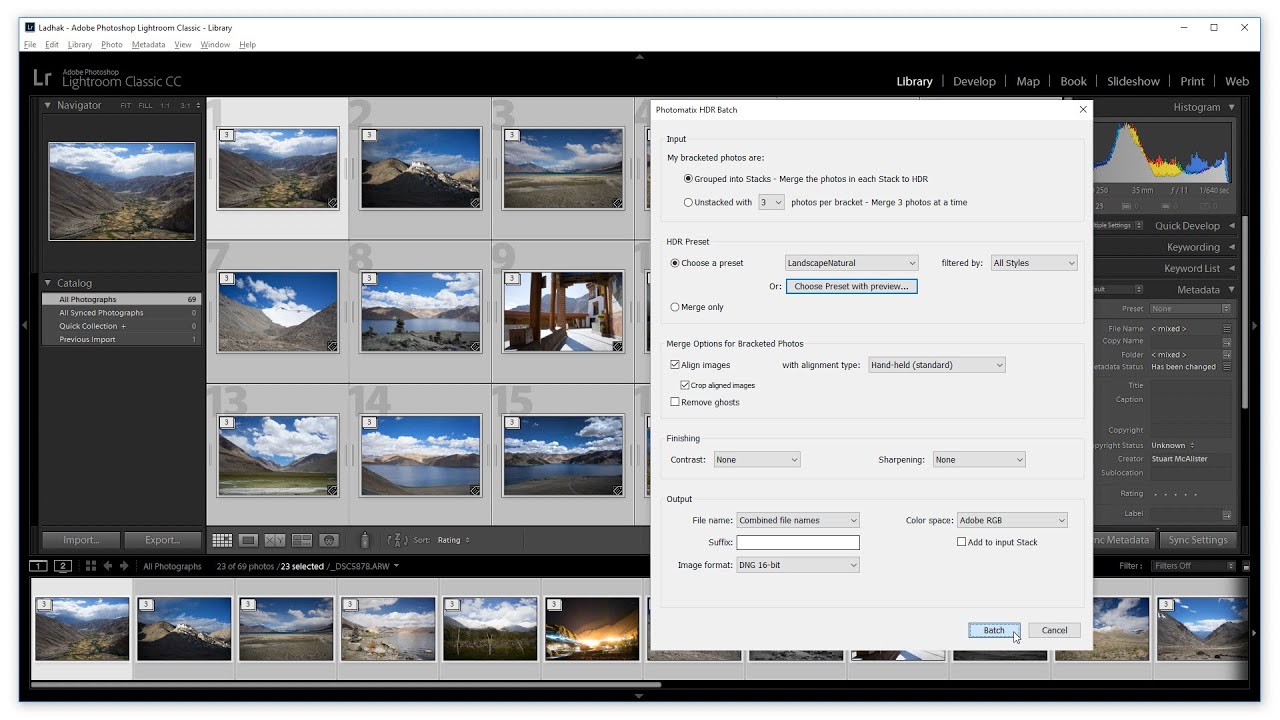
Task: Open Hand-held alignment type dropdown
Action: (936, 365)
